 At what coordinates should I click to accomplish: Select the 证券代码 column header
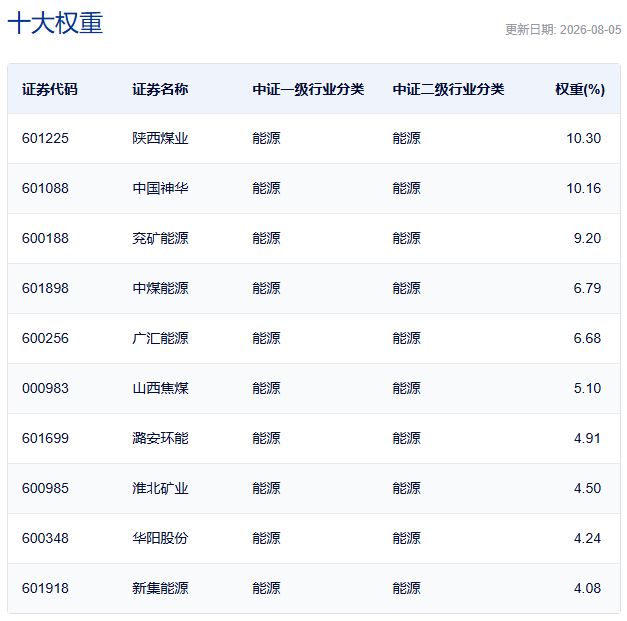(x=50, y=89)
